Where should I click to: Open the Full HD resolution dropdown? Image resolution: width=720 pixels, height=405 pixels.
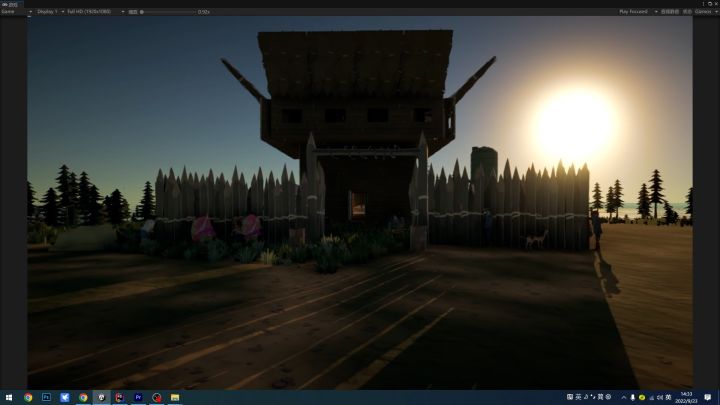coord(96,12)
